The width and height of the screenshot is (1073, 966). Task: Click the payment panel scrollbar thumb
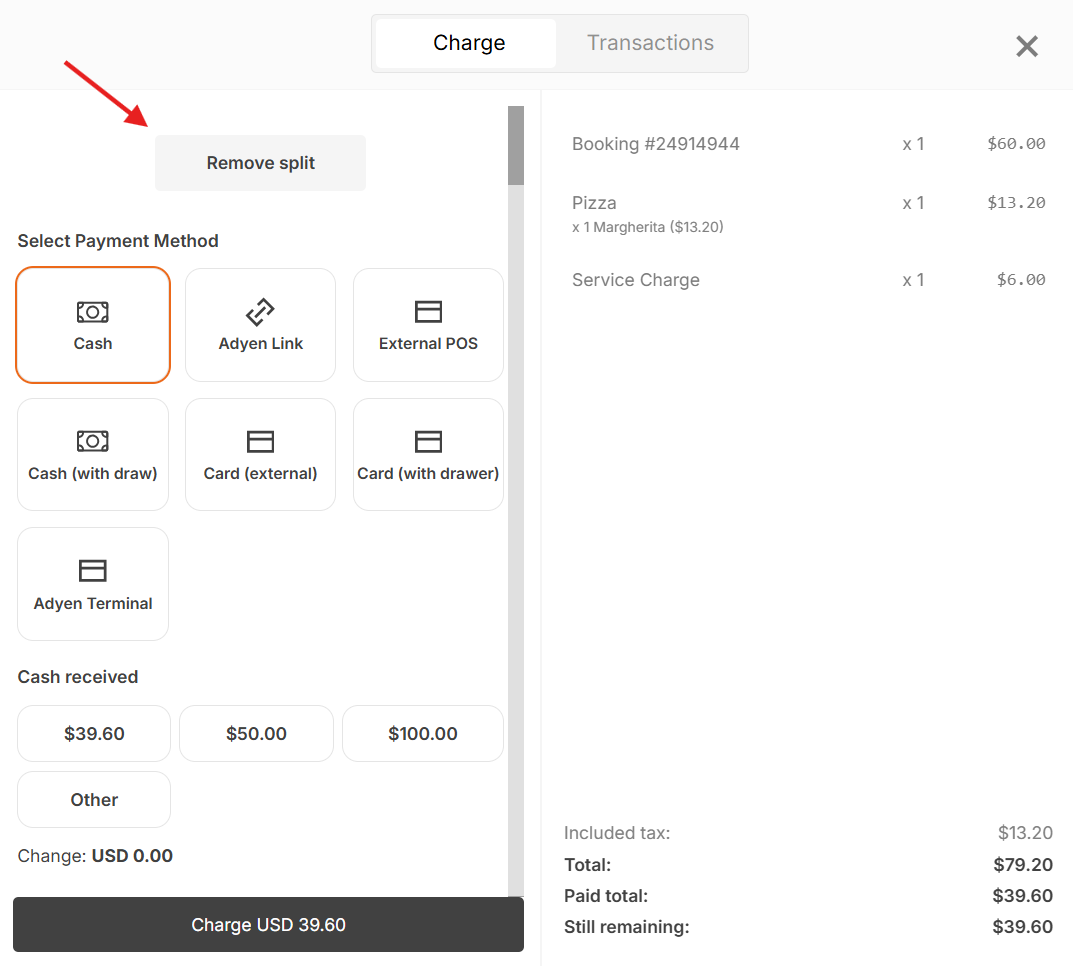[516, 145]
